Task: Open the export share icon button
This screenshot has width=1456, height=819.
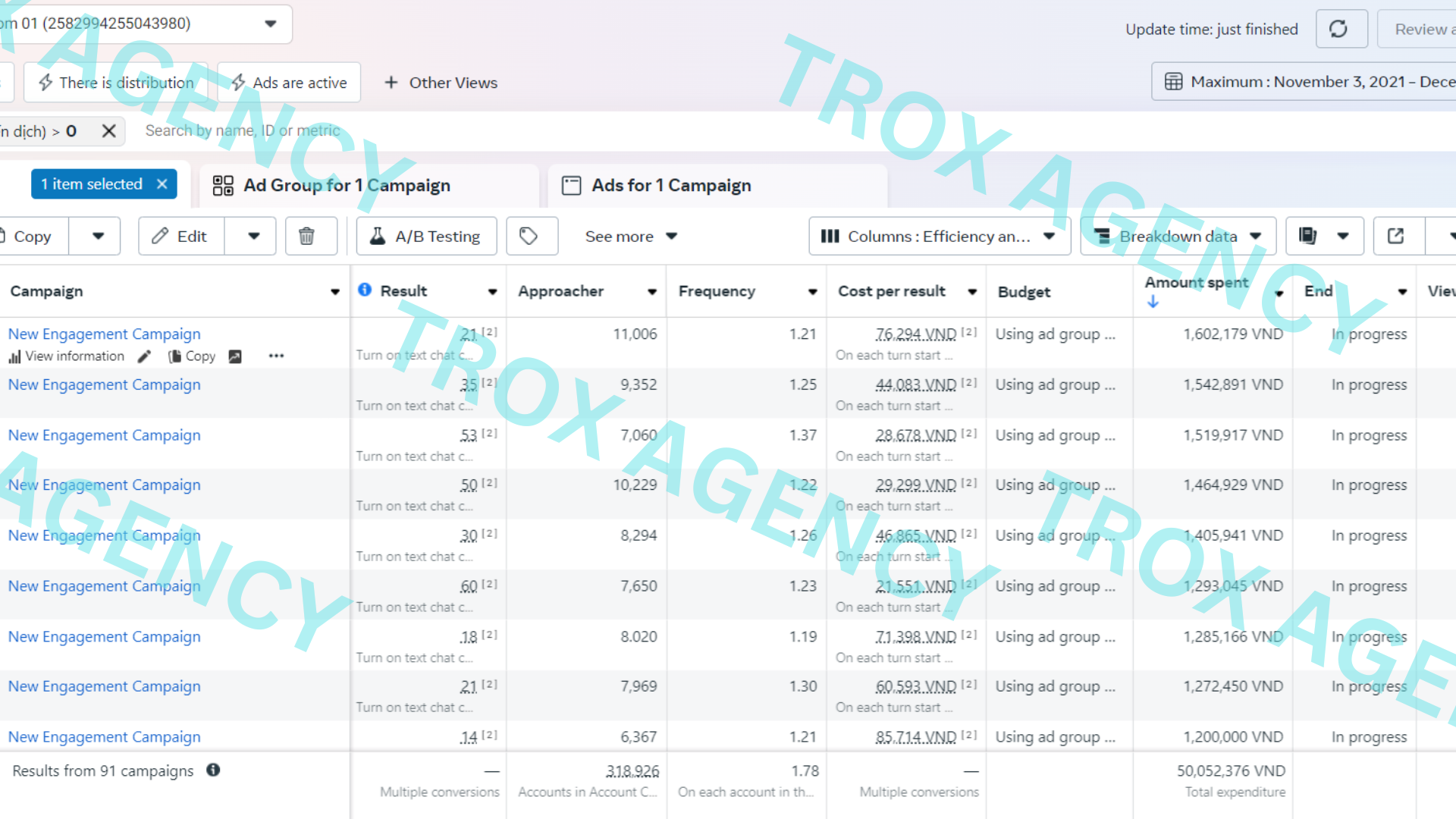Action: click(1396, 237)
